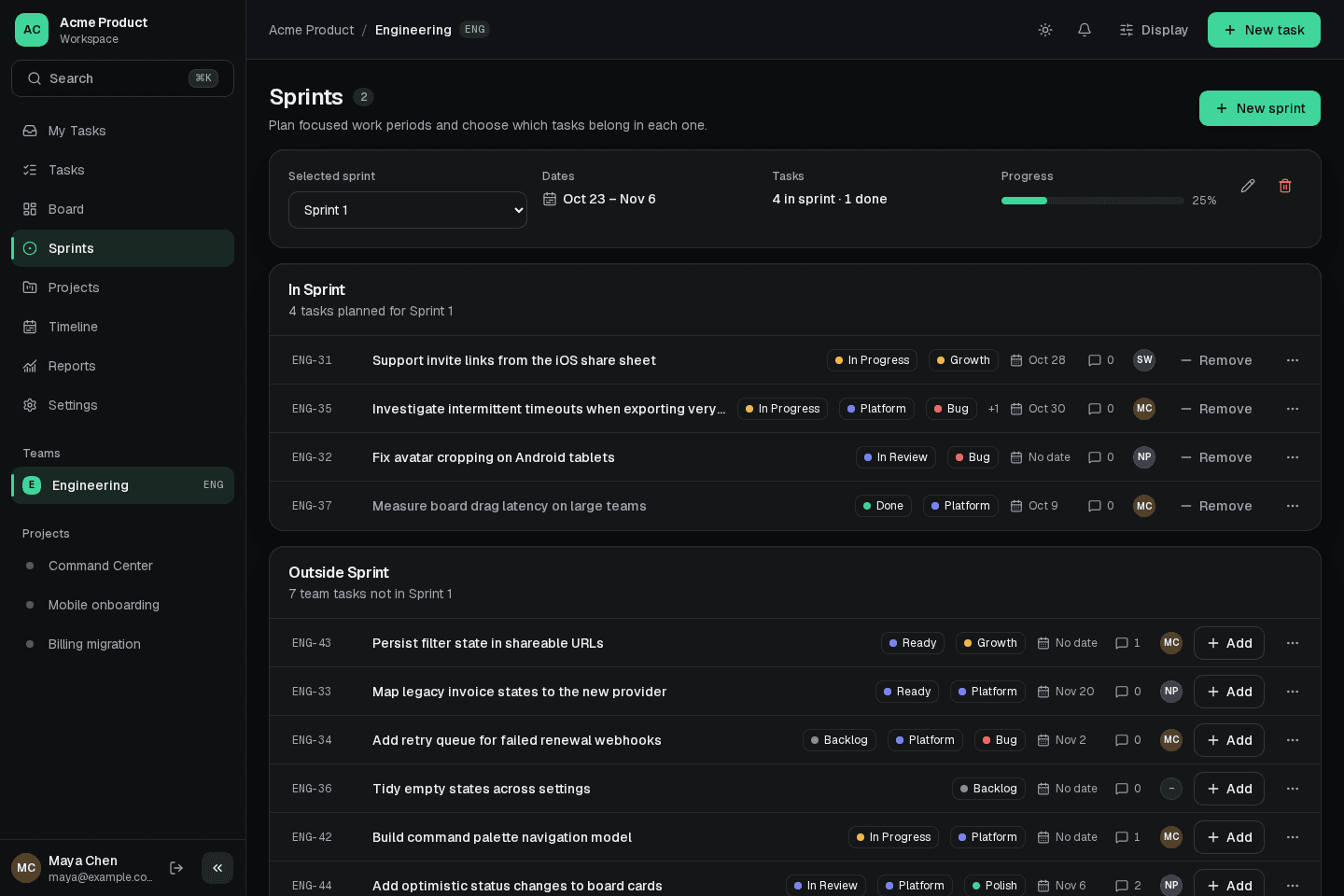Open Settings in the sidebar

(x=122, y=405)
